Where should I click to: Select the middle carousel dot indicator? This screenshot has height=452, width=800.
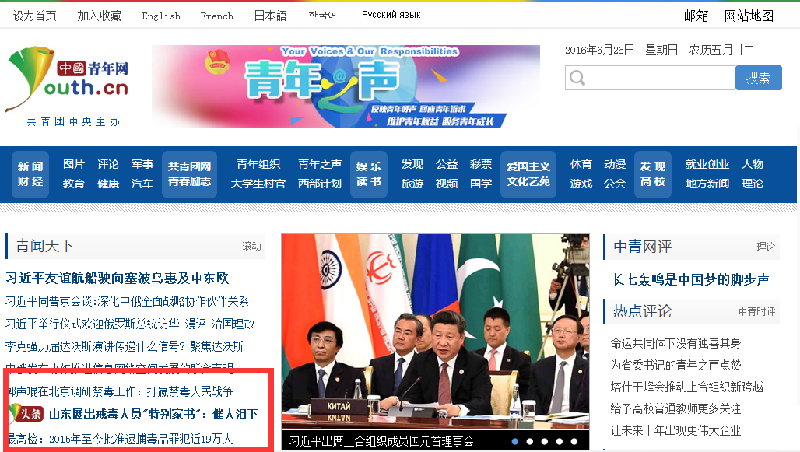pos(545,440)
